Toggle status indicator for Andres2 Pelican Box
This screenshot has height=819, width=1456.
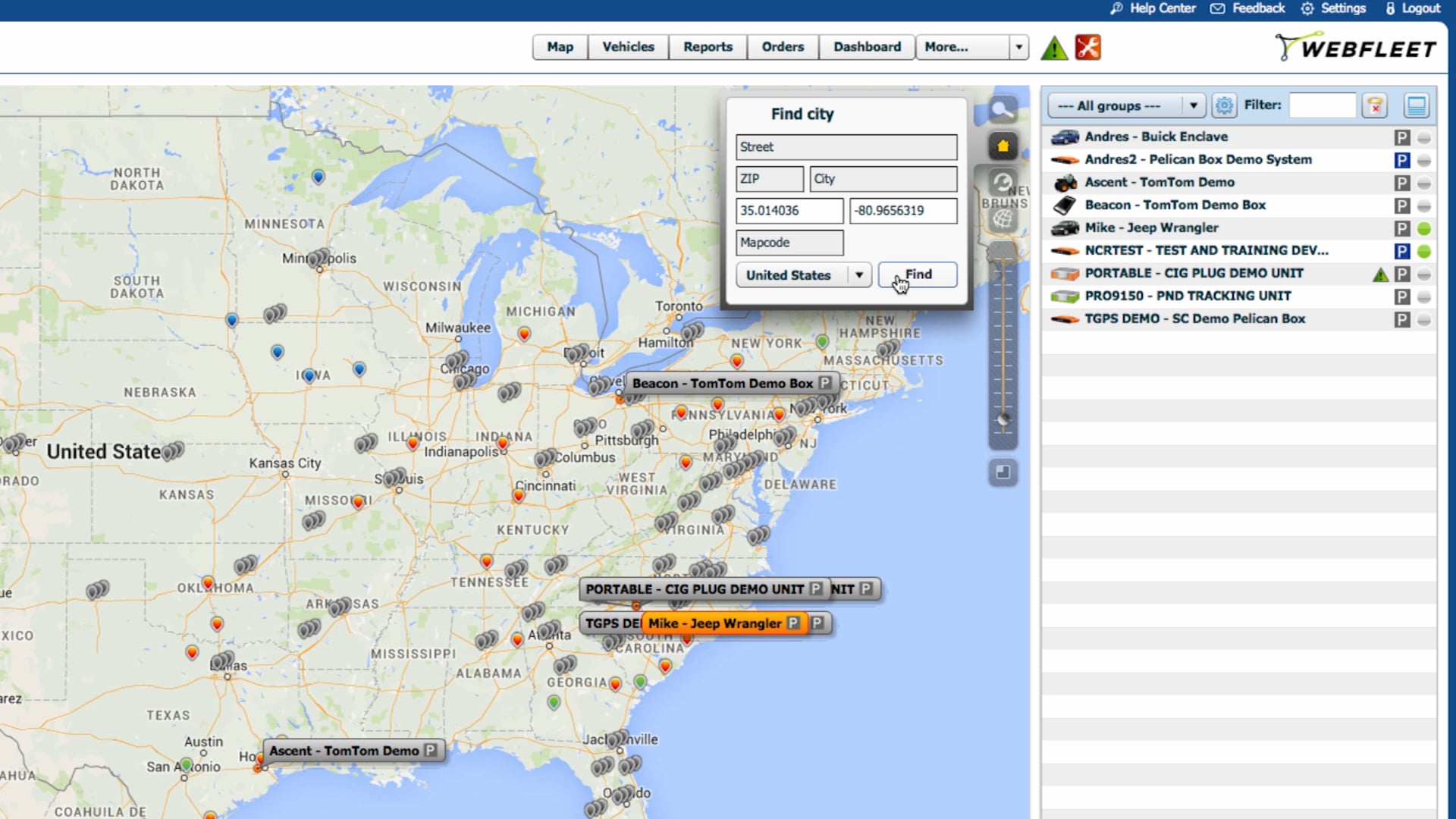click(x=1424, y=161)
